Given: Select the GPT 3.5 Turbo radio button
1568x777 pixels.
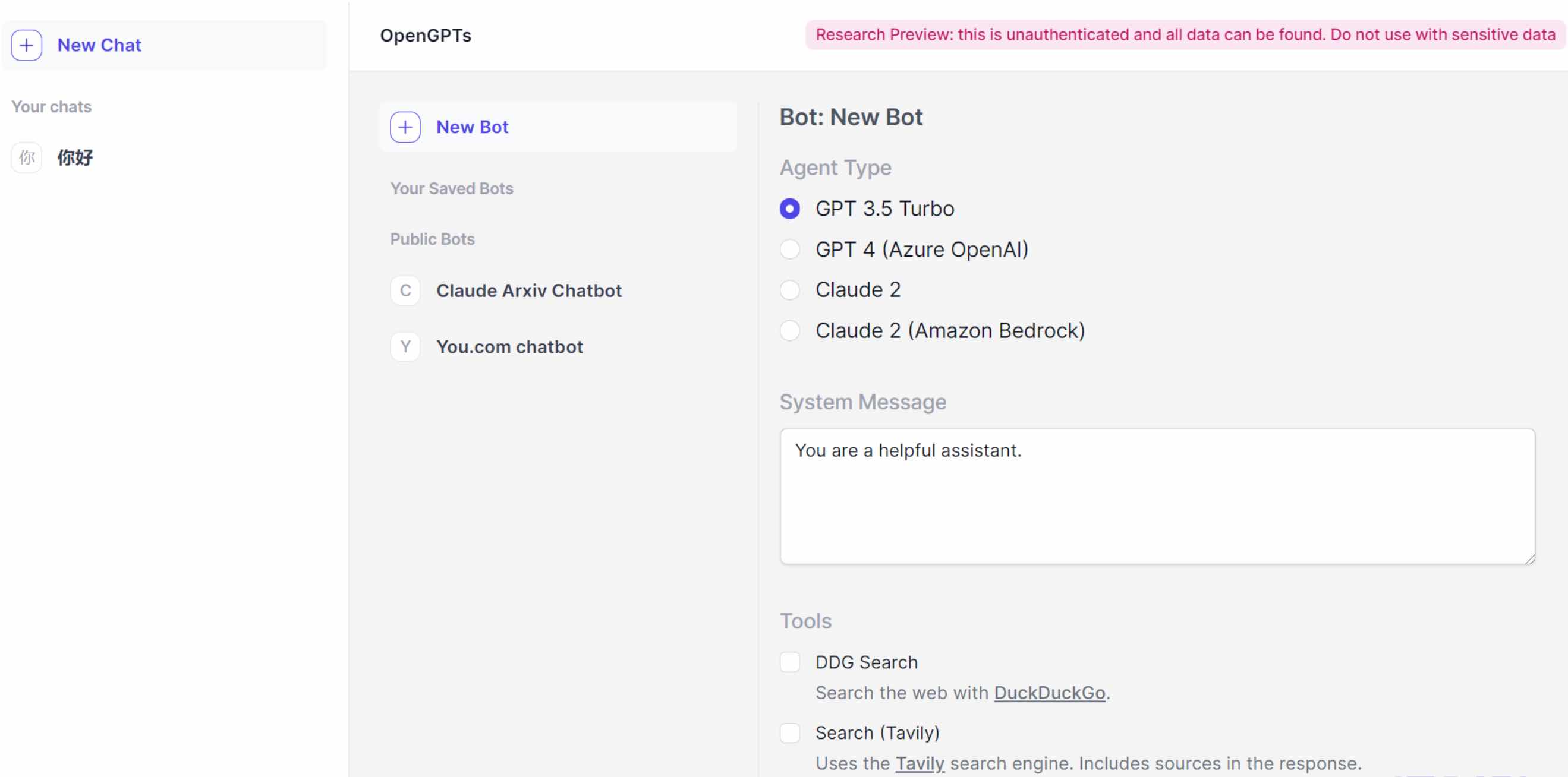Looking at the screenshot, I should tap(789, 209).
